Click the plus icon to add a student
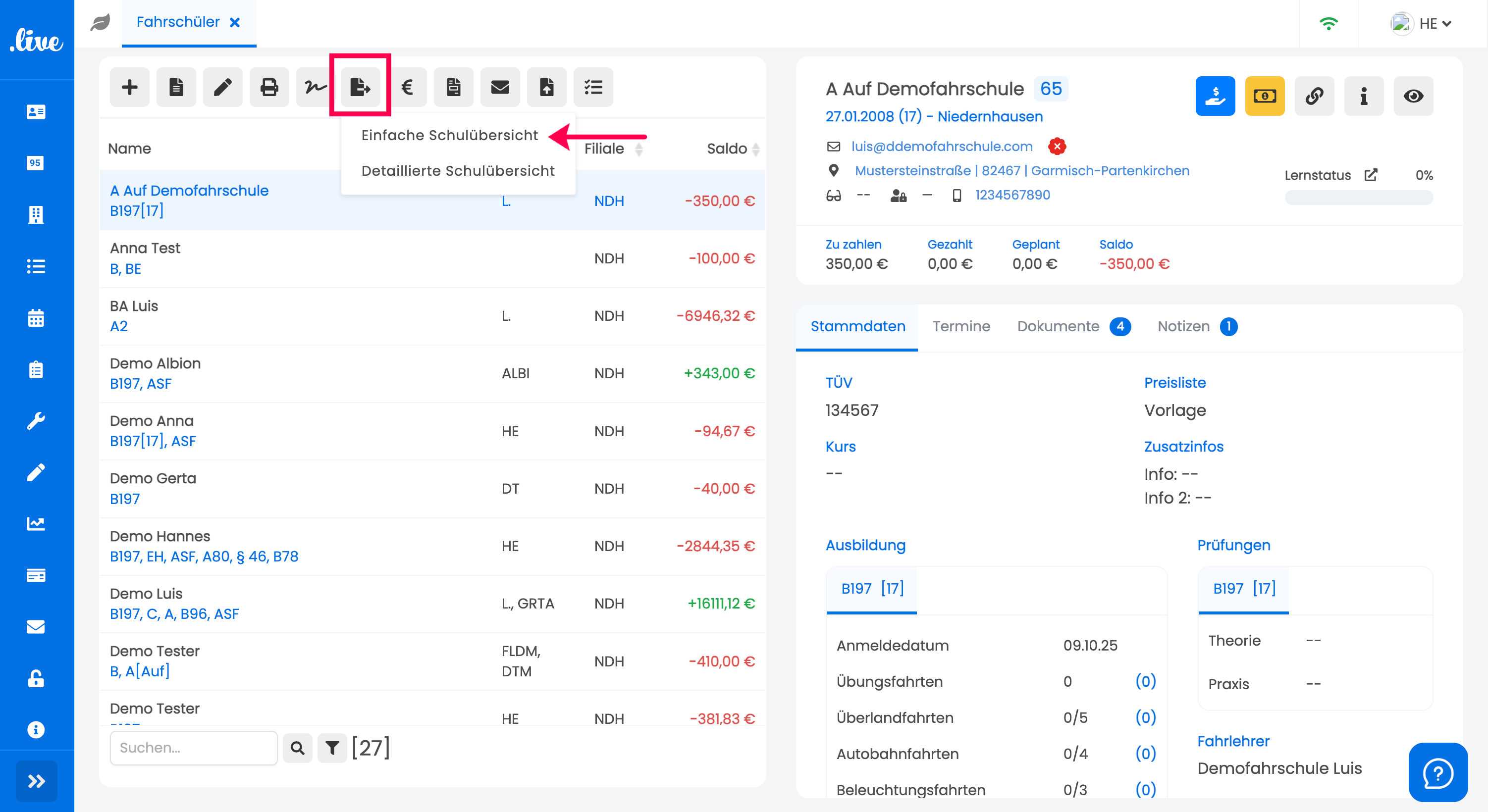1488x812 pixels. (129, 87)
